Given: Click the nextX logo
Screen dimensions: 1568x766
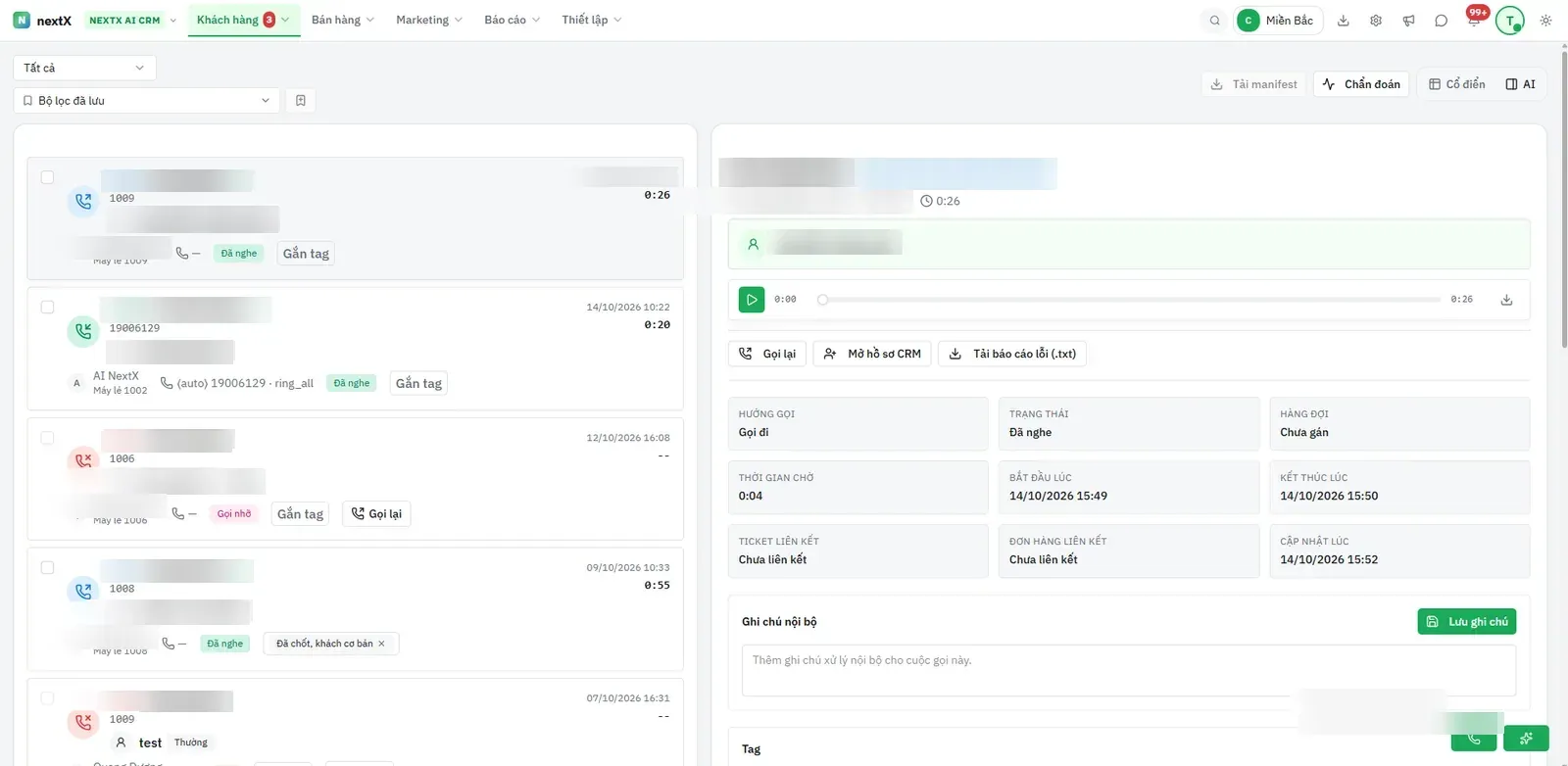Looking at the screenshot, I should tap(42, 21).
